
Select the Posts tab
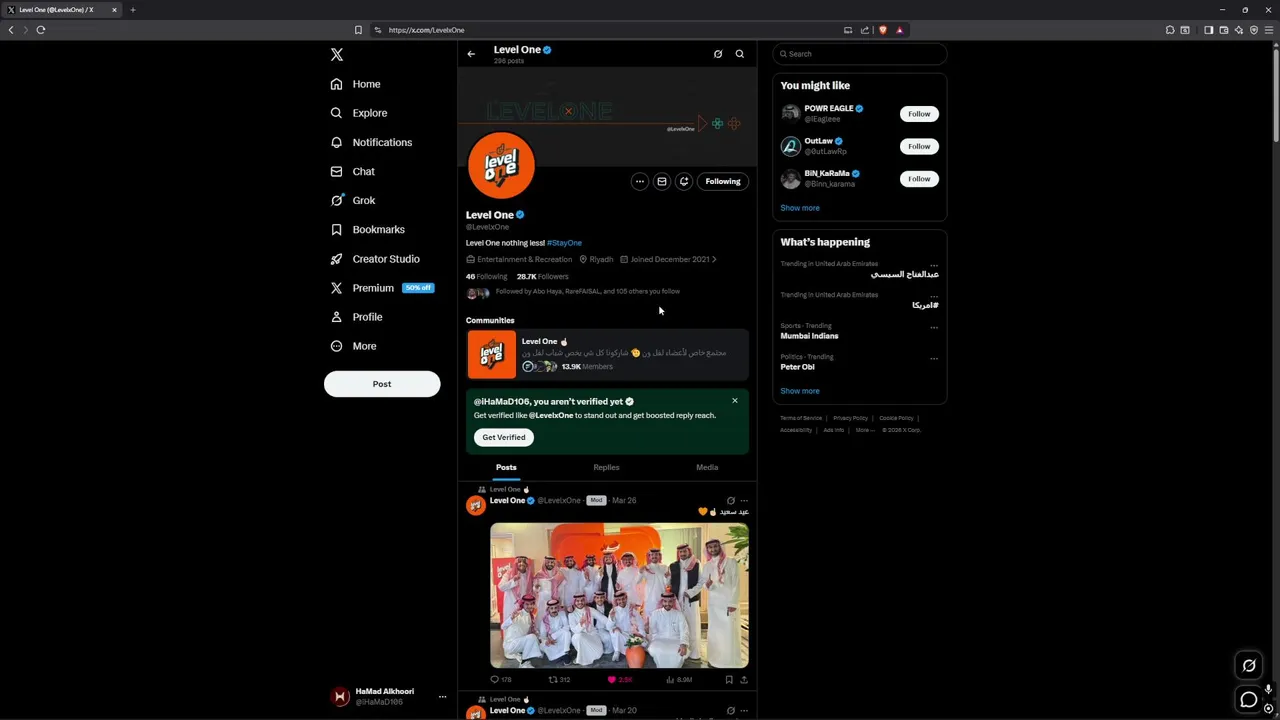click(x=506, y=467)
